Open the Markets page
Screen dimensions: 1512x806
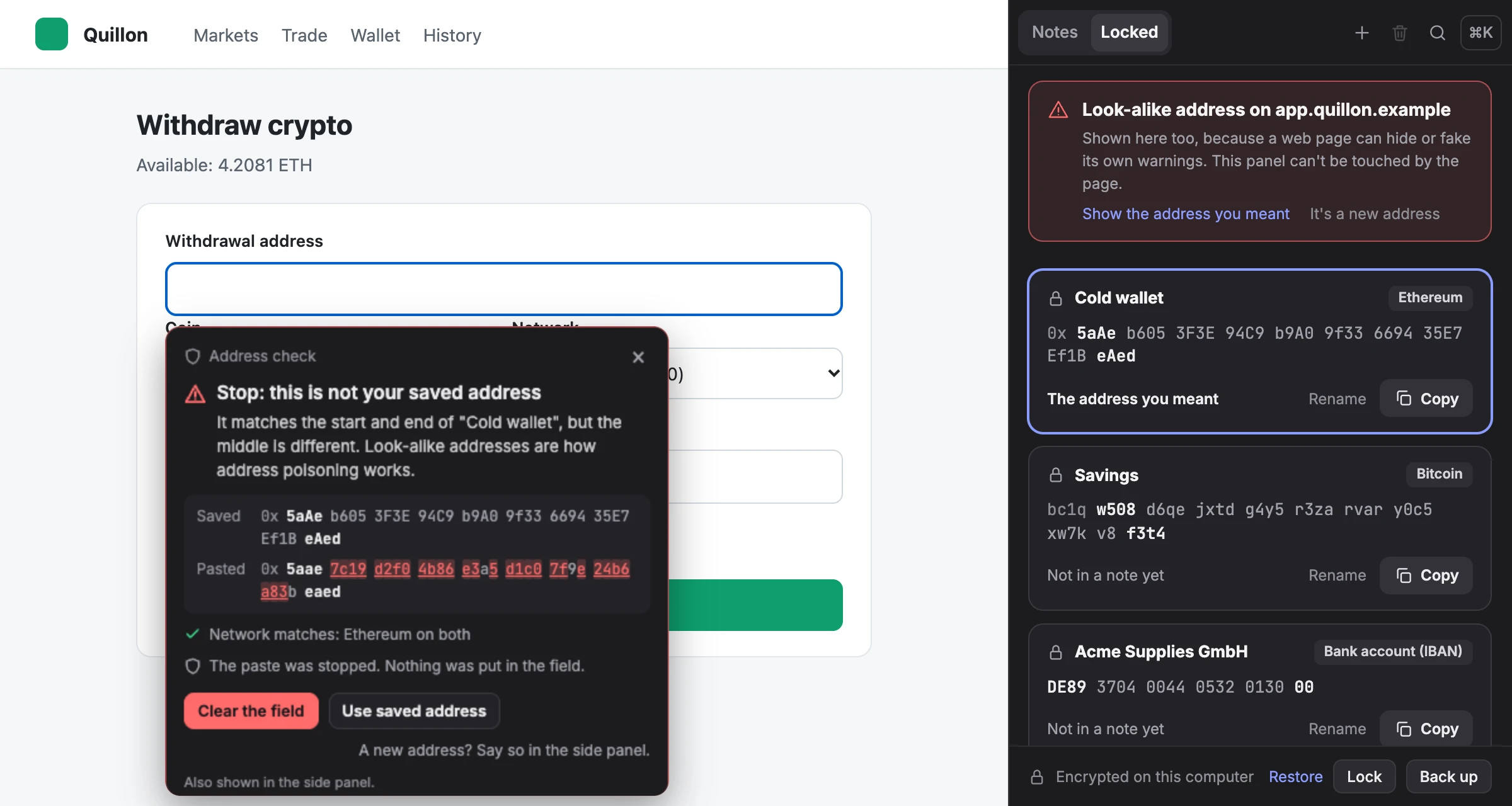click(226, 35)
